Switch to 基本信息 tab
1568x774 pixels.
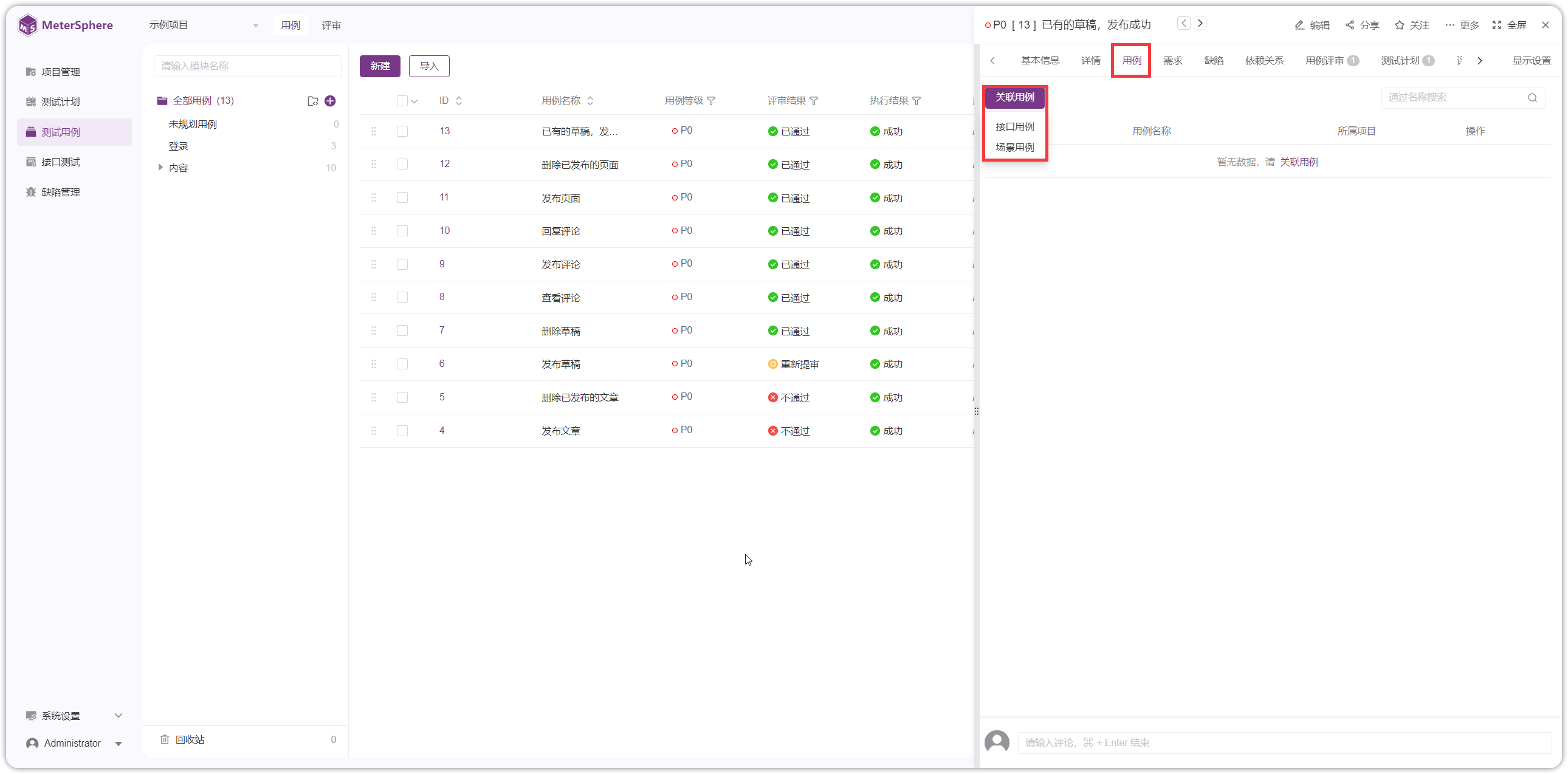(x=1040, y=61)
